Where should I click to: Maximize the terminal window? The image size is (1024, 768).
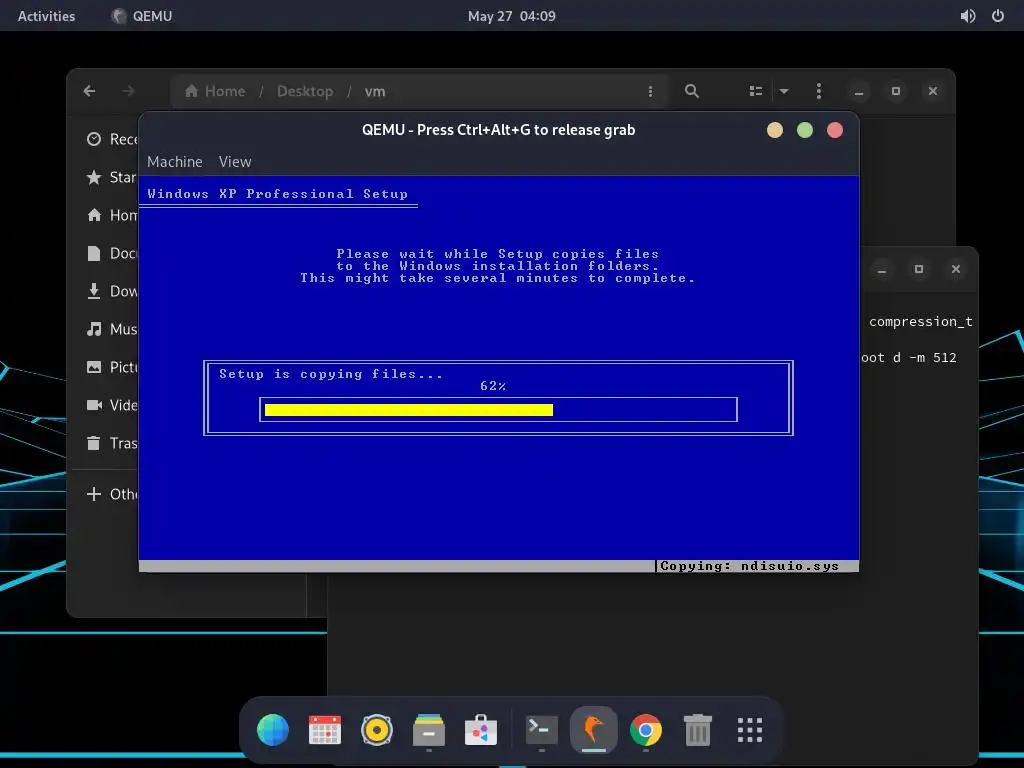pyautogui.click(x=919, y=269)
